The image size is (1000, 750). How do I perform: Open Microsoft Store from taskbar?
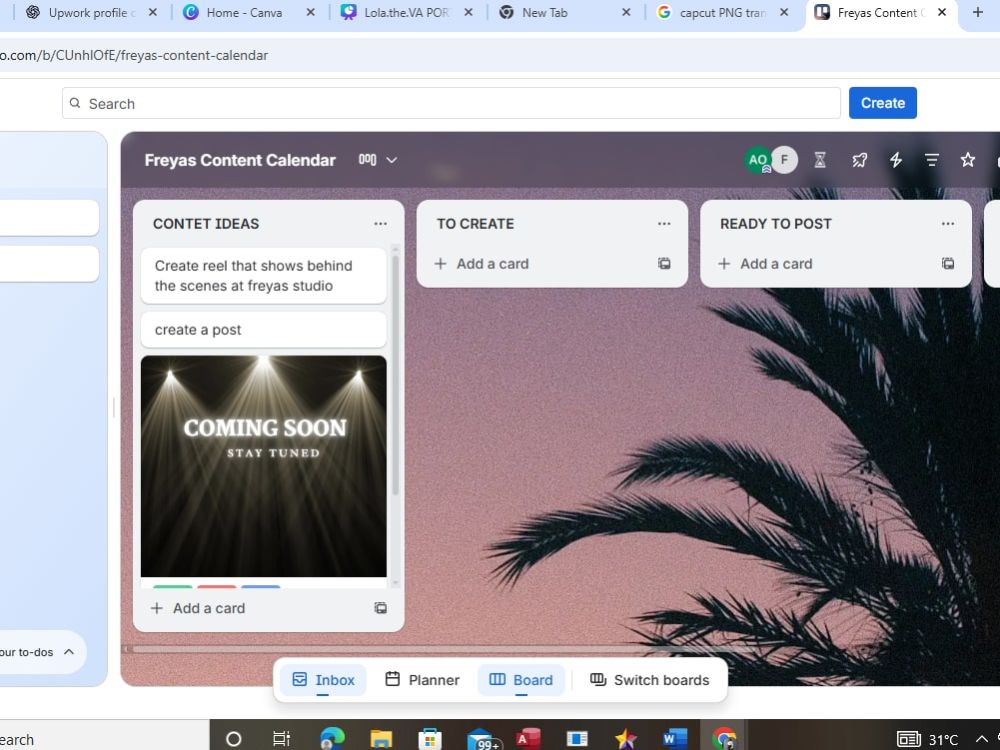point(430,739)
